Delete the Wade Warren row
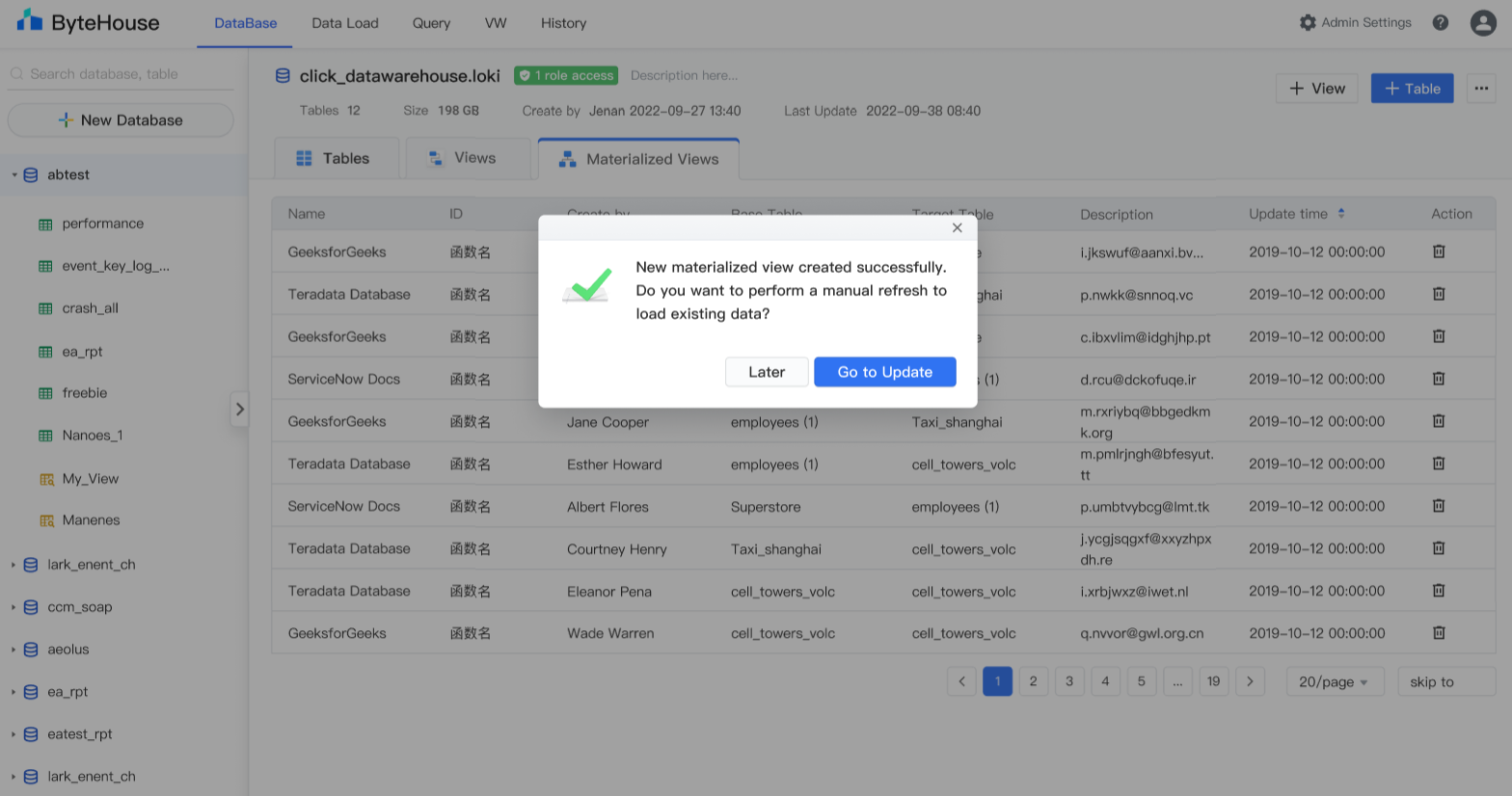The height and width of the screenshot is (796, 1512). tap(1438, 633)
